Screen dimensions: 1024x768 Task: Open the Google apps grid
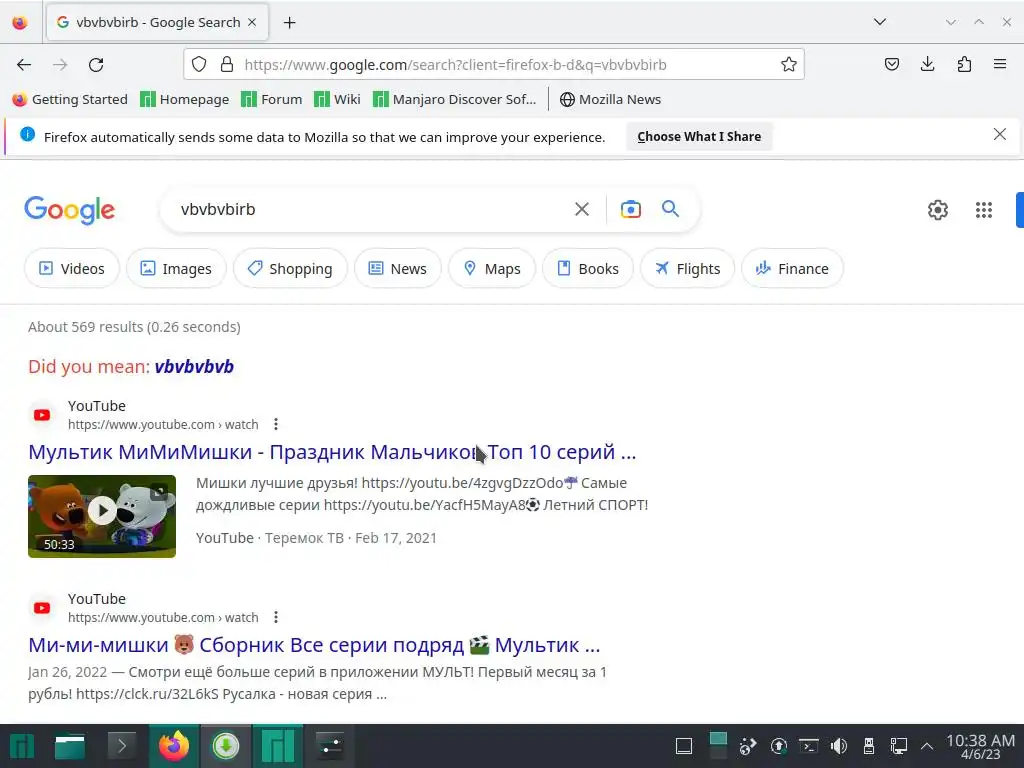tap(984, 210)
